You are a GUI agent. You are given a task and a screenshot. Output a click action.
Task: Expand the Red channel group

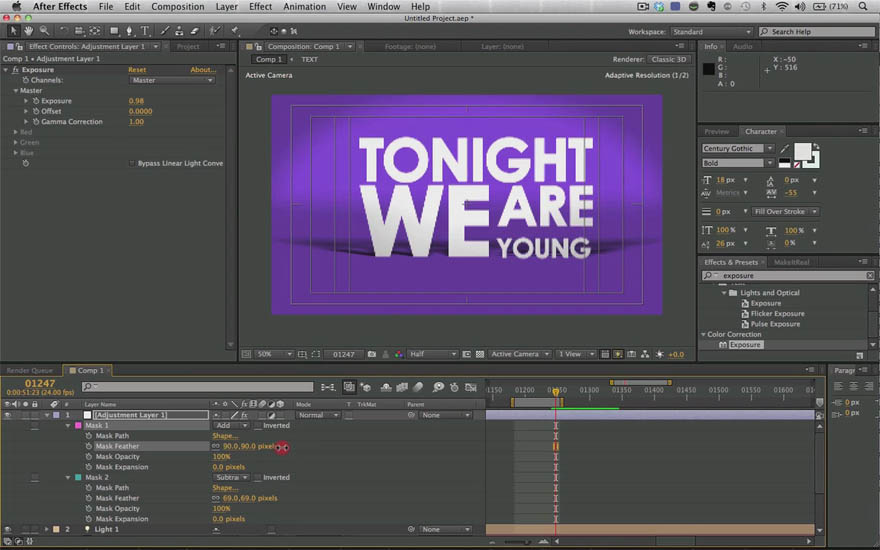tap(16, 132)
